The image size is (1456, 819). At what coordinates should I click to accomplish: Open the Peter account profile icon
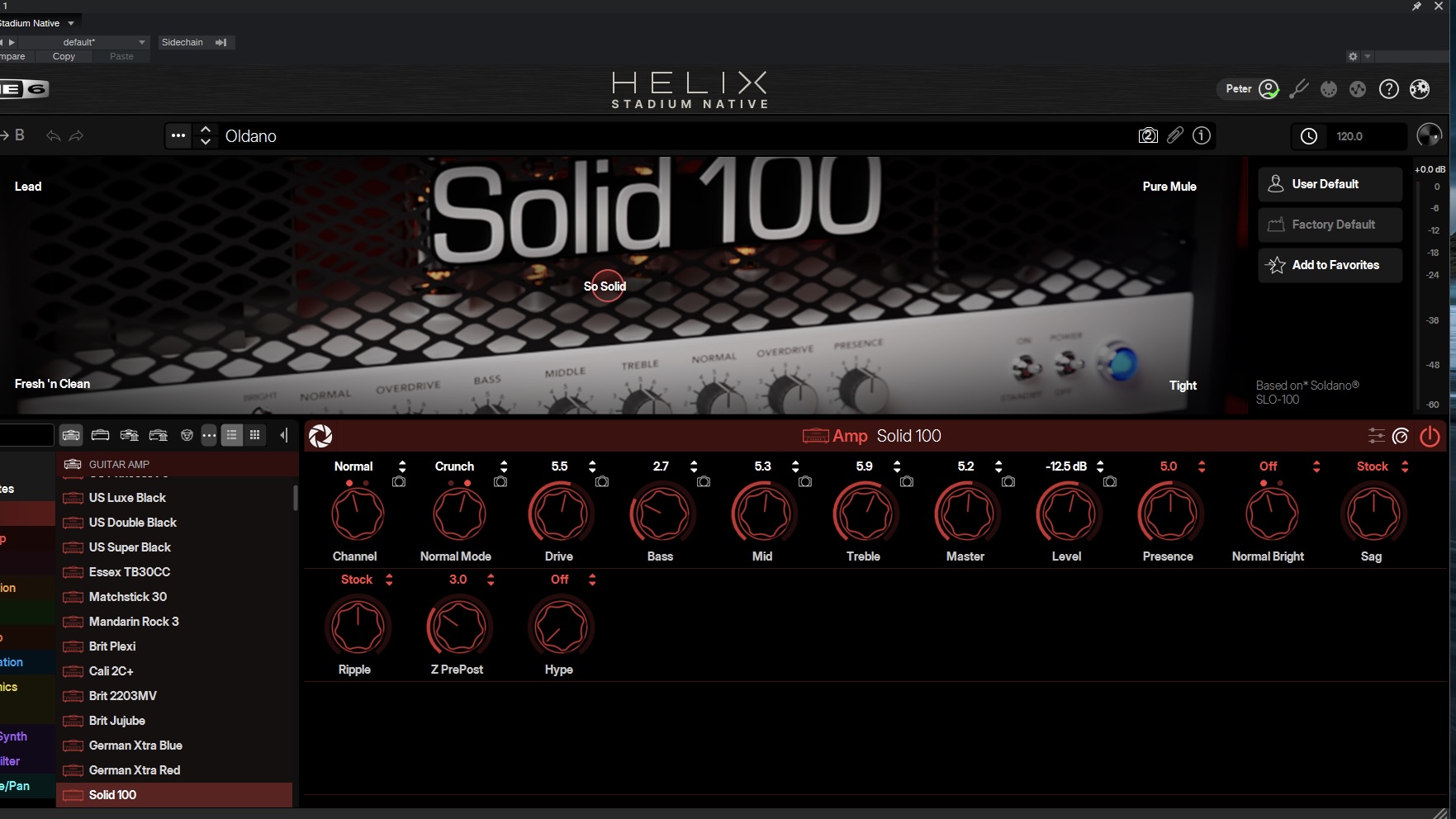1269,88
